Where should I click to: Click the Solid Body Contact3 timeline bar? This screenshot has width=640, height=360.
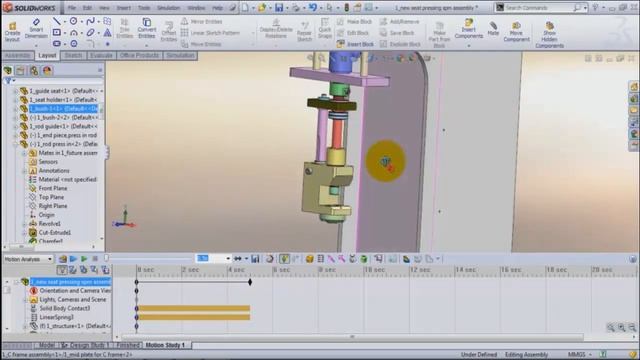point(193,309)
